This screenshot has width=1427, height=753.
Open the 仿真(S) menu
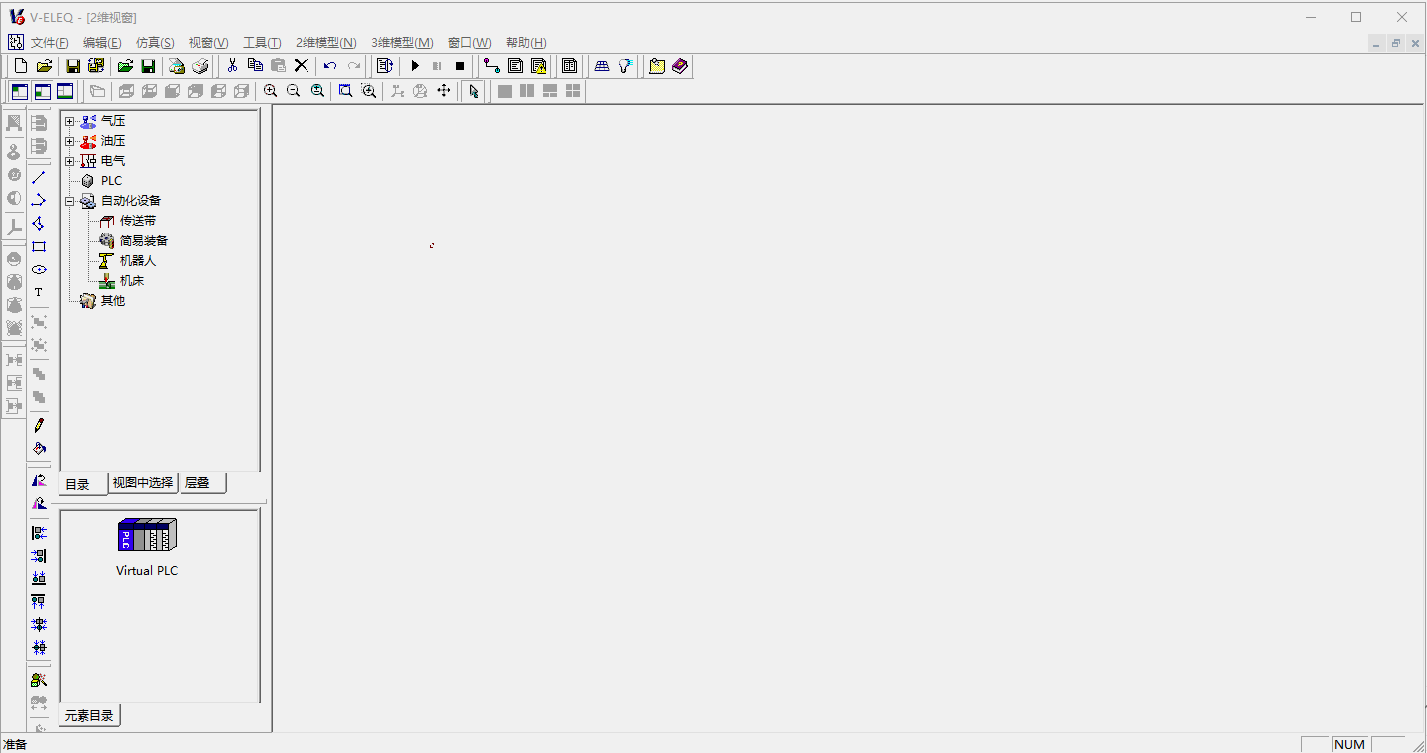(x=155, y=43)
